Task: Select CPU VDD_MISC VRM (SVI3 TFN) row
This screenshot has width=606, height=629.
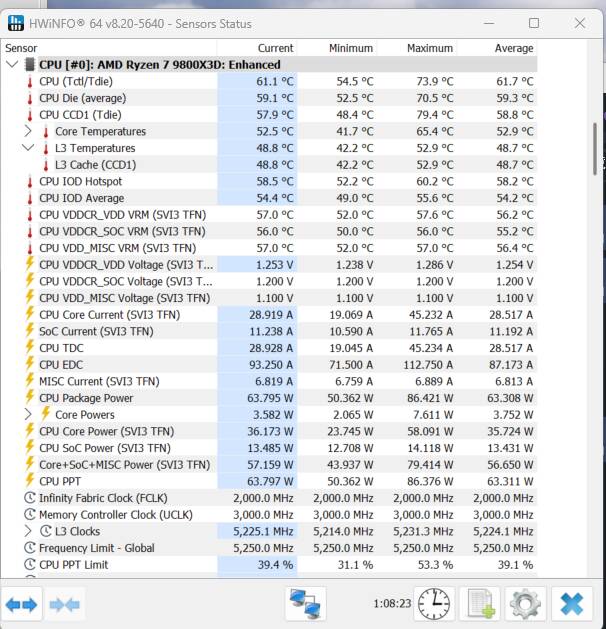Action: [x=269, y=248]
